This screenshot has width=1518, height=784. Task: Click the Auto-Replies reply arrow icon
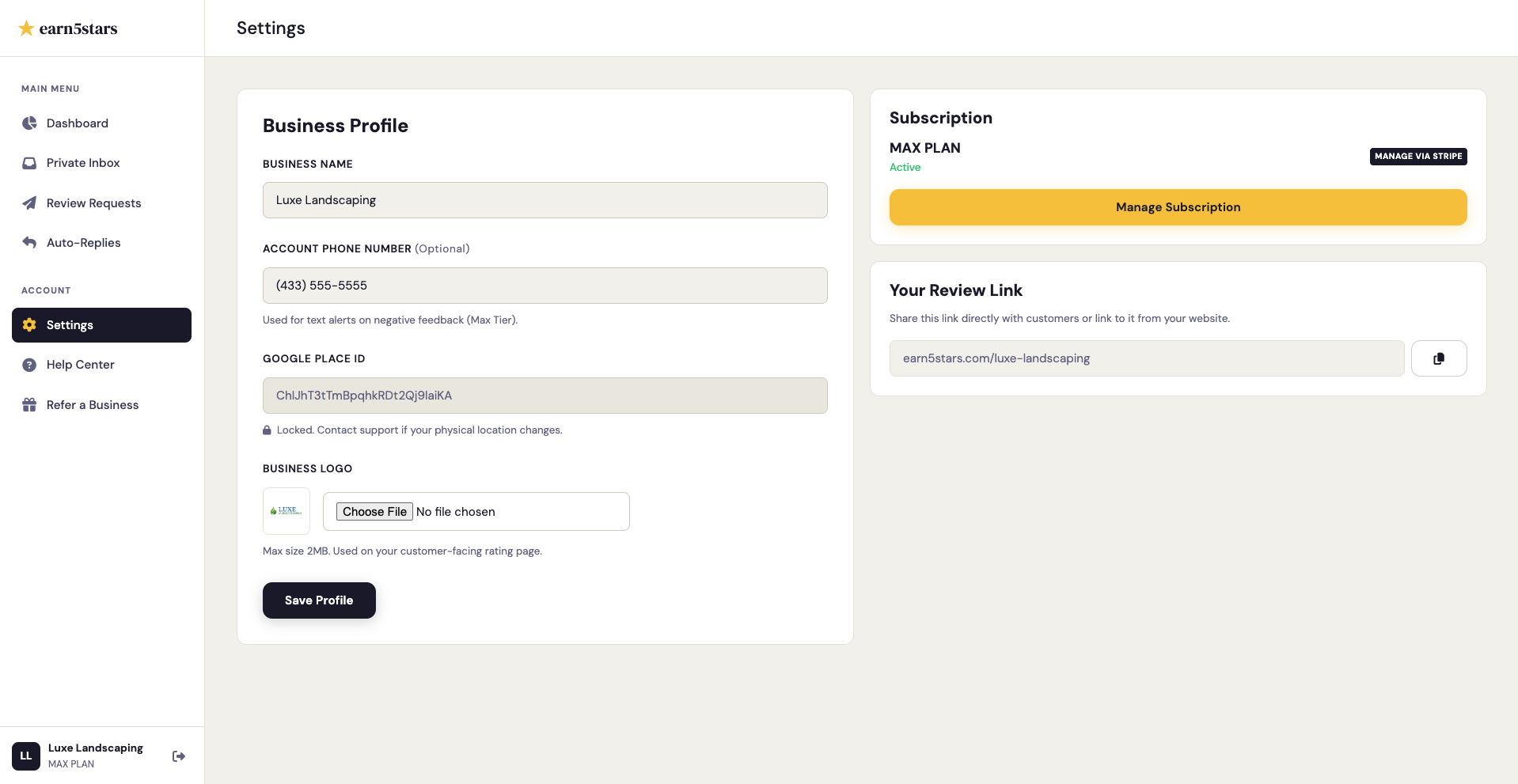coord(28,243)
